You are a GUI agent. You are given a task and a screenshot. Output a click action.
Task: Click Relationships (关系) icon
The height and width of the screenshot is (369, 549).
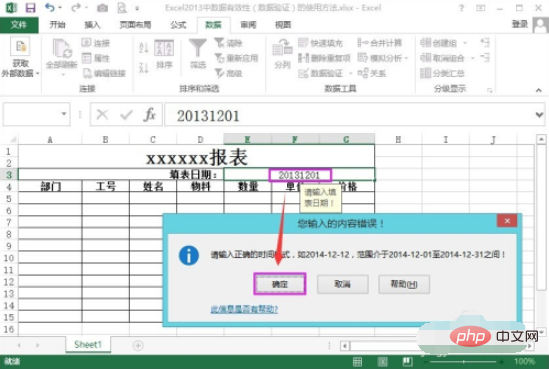pos(363,73)
